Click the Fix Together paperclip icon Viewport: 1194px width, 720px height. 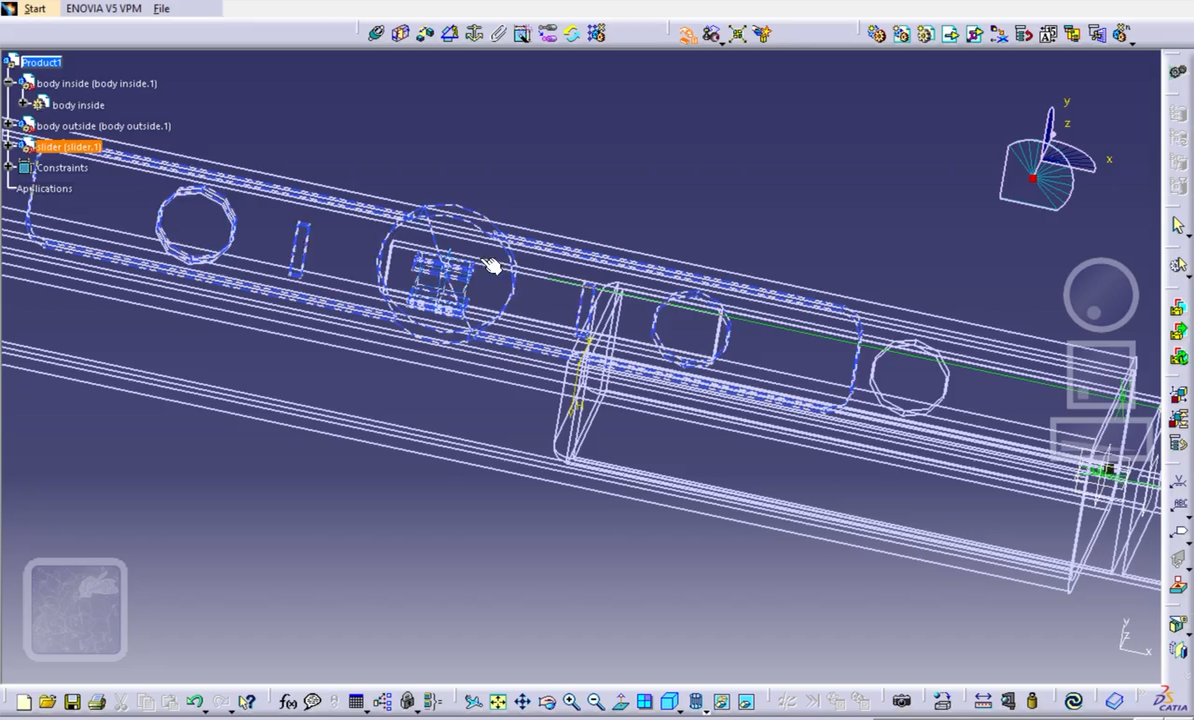coord(498,33)
